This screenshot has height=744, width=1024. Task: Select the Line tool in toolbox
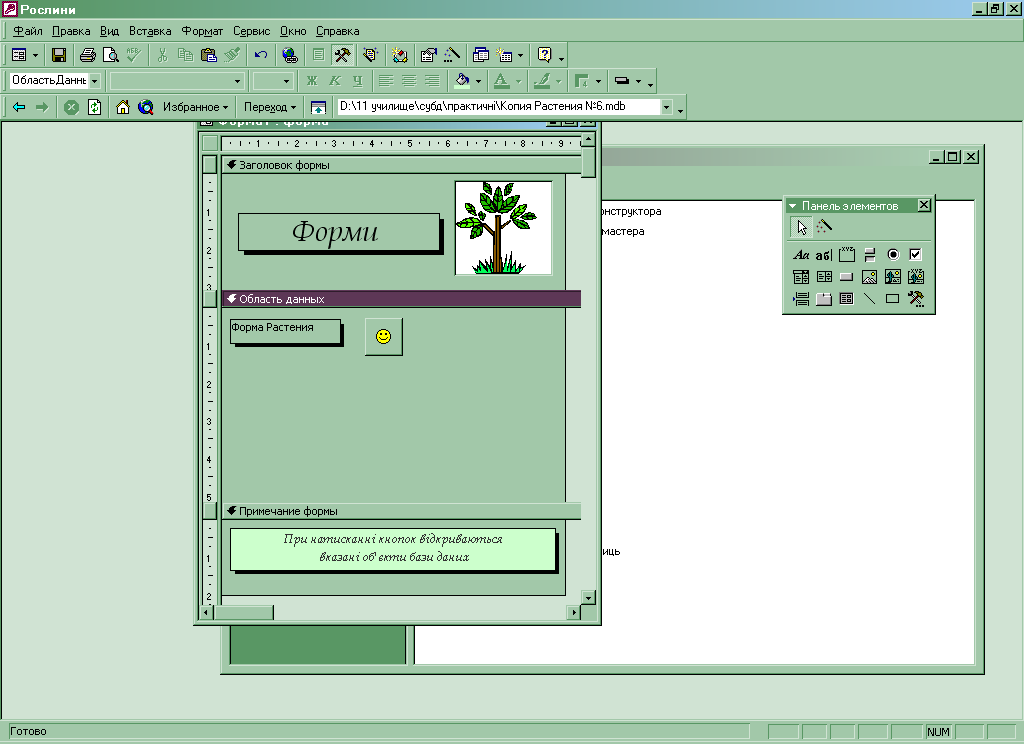869,299
